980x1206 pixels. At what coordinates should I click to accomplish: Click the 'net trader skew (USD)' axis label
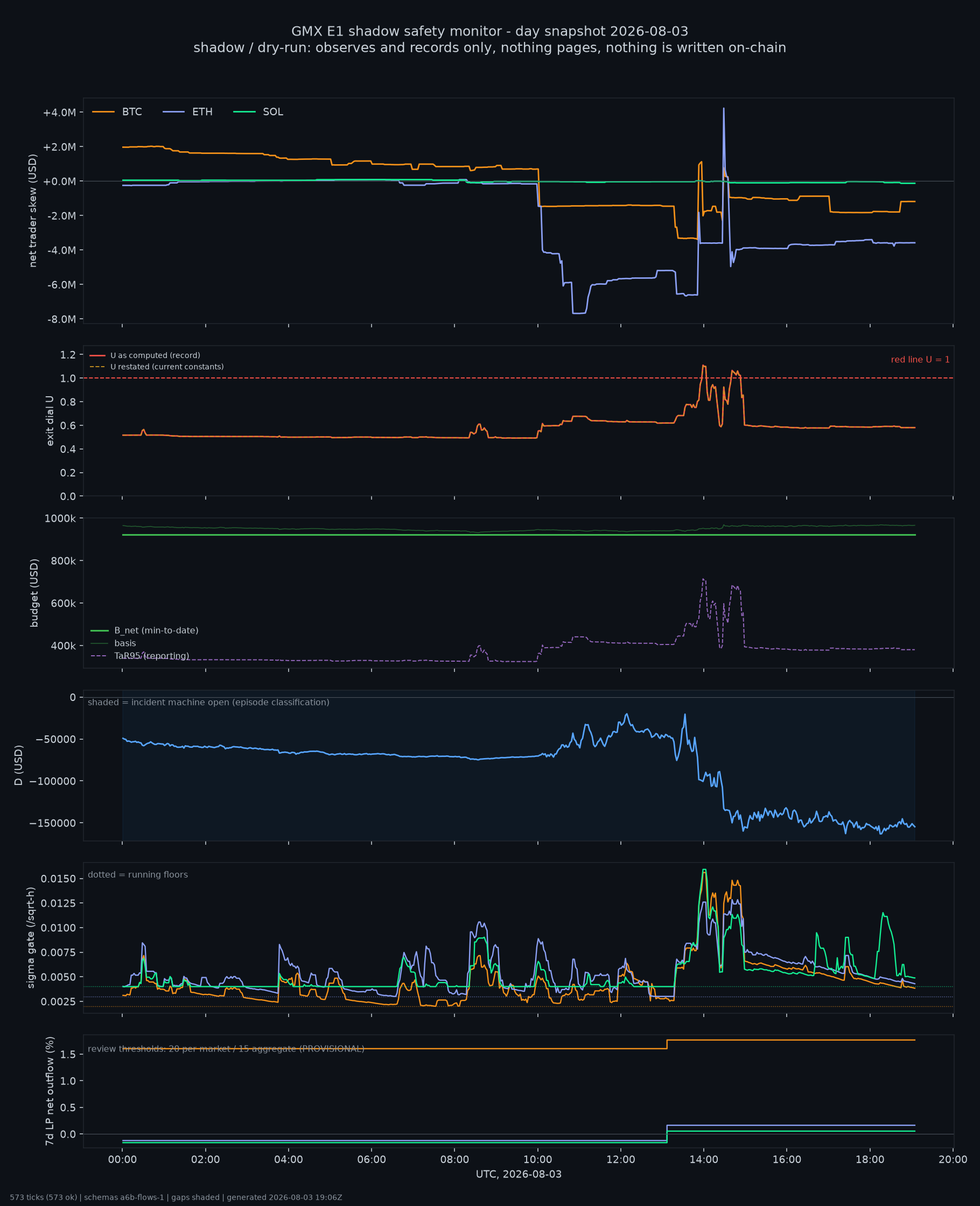(33, 211)
